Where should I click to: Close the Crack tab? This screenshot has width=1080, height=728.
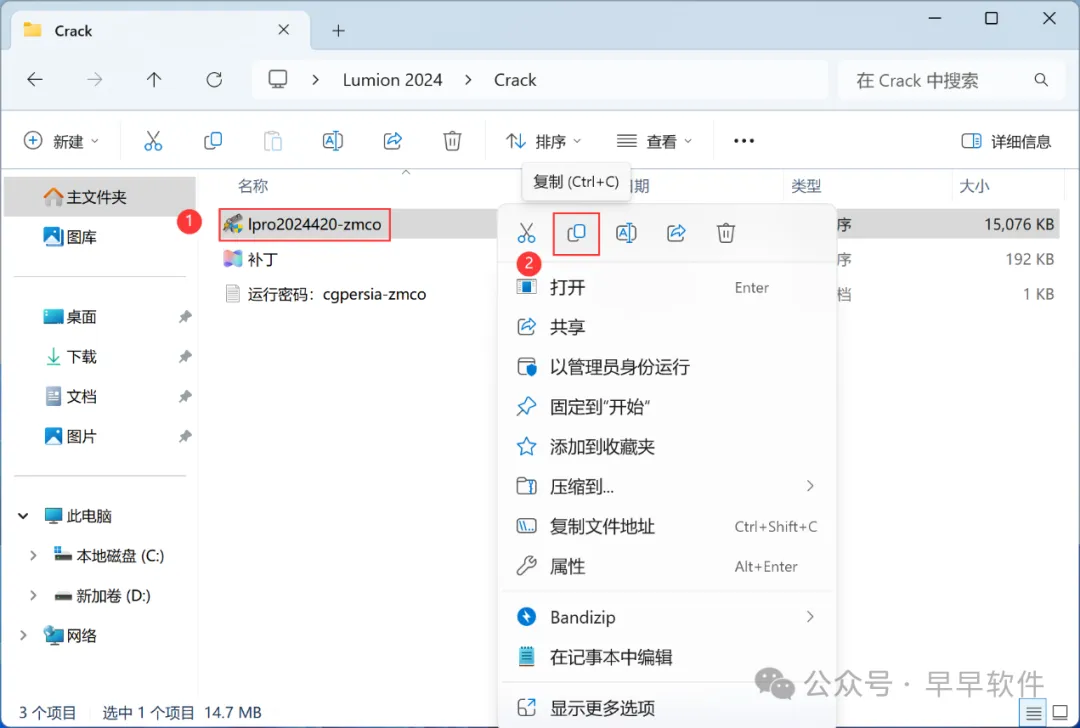pyautogui.click(x=284, y=30)
